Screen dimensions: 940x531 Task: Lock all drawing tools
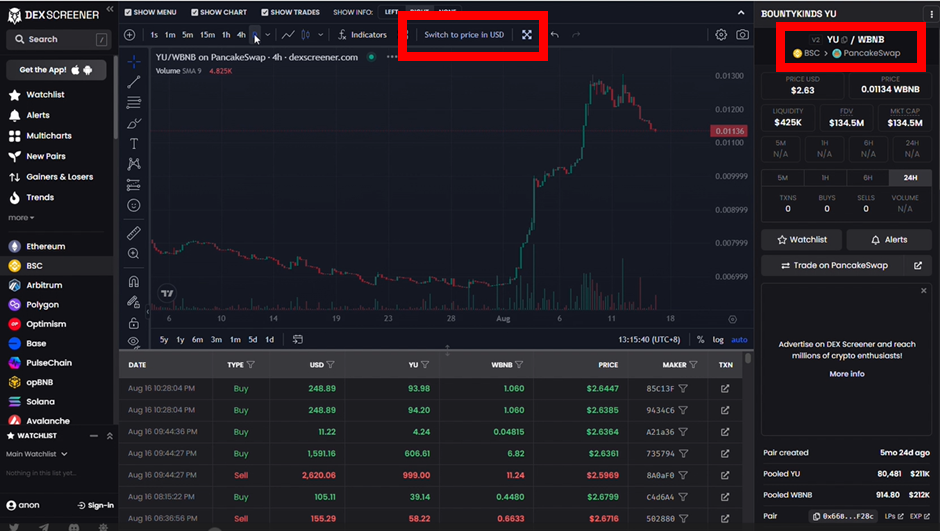pos(134,323)
